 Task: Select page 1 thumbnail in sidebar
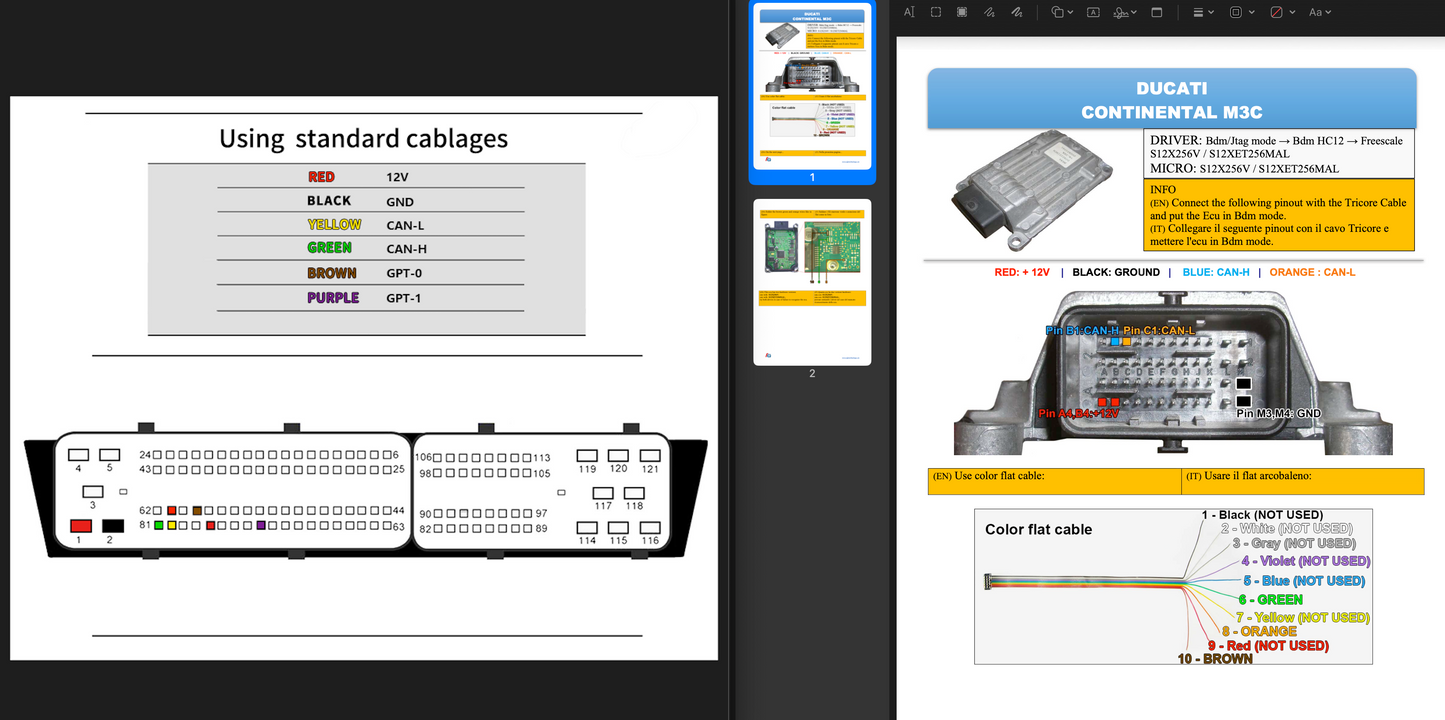click(812, 86)
